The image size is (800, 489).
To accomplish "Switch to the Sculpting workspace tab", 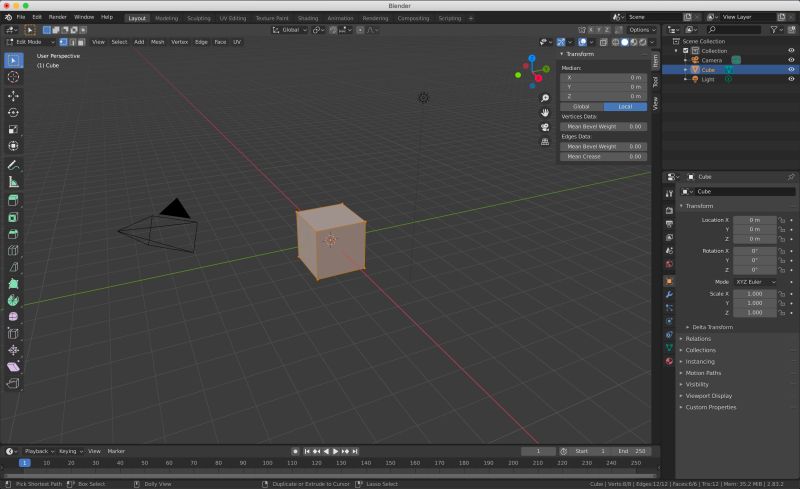I will [x=198, y=18].
